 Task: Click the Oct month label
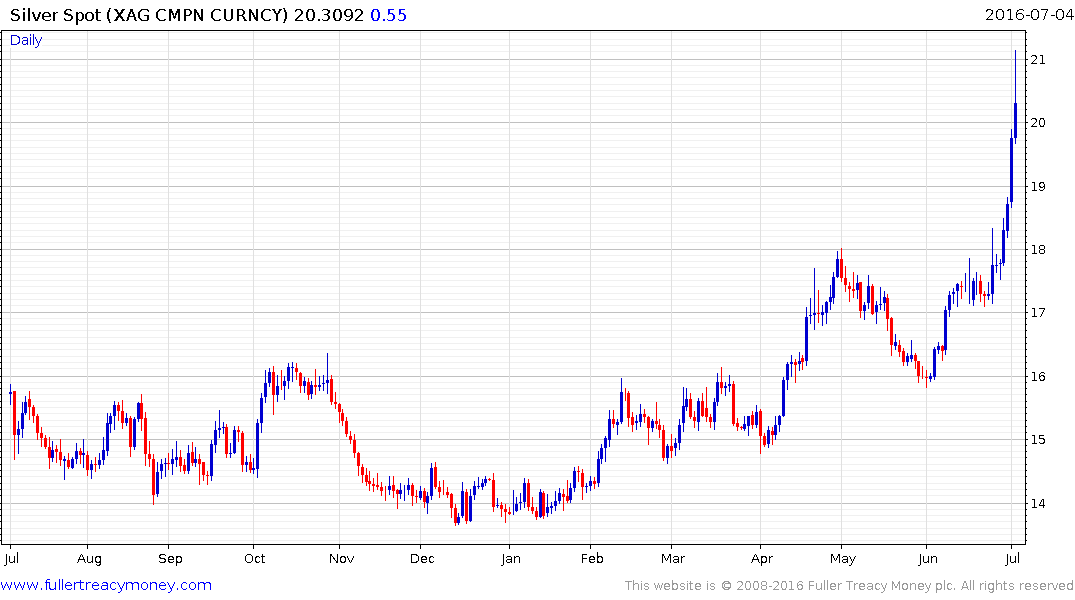click(254, 559)
